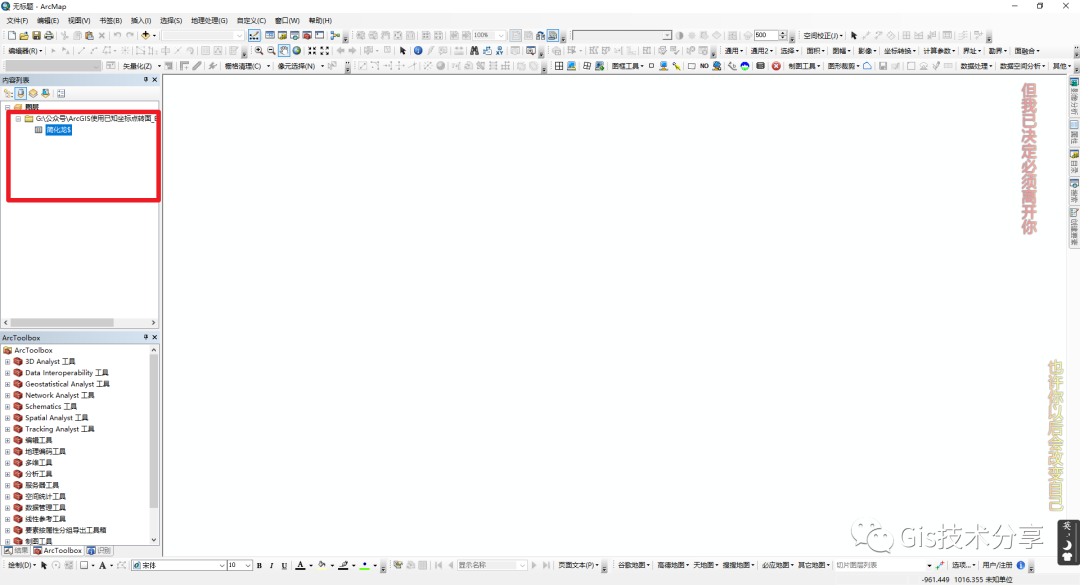Open the font color picker

pos(311,566)
